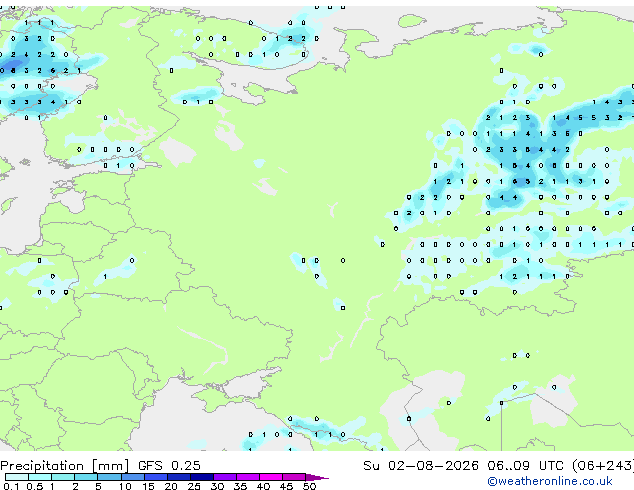The height and width of the screenshot is (490, 634).
Task: Click the '30' legend scale label
Action: click(x=217, y=486)
